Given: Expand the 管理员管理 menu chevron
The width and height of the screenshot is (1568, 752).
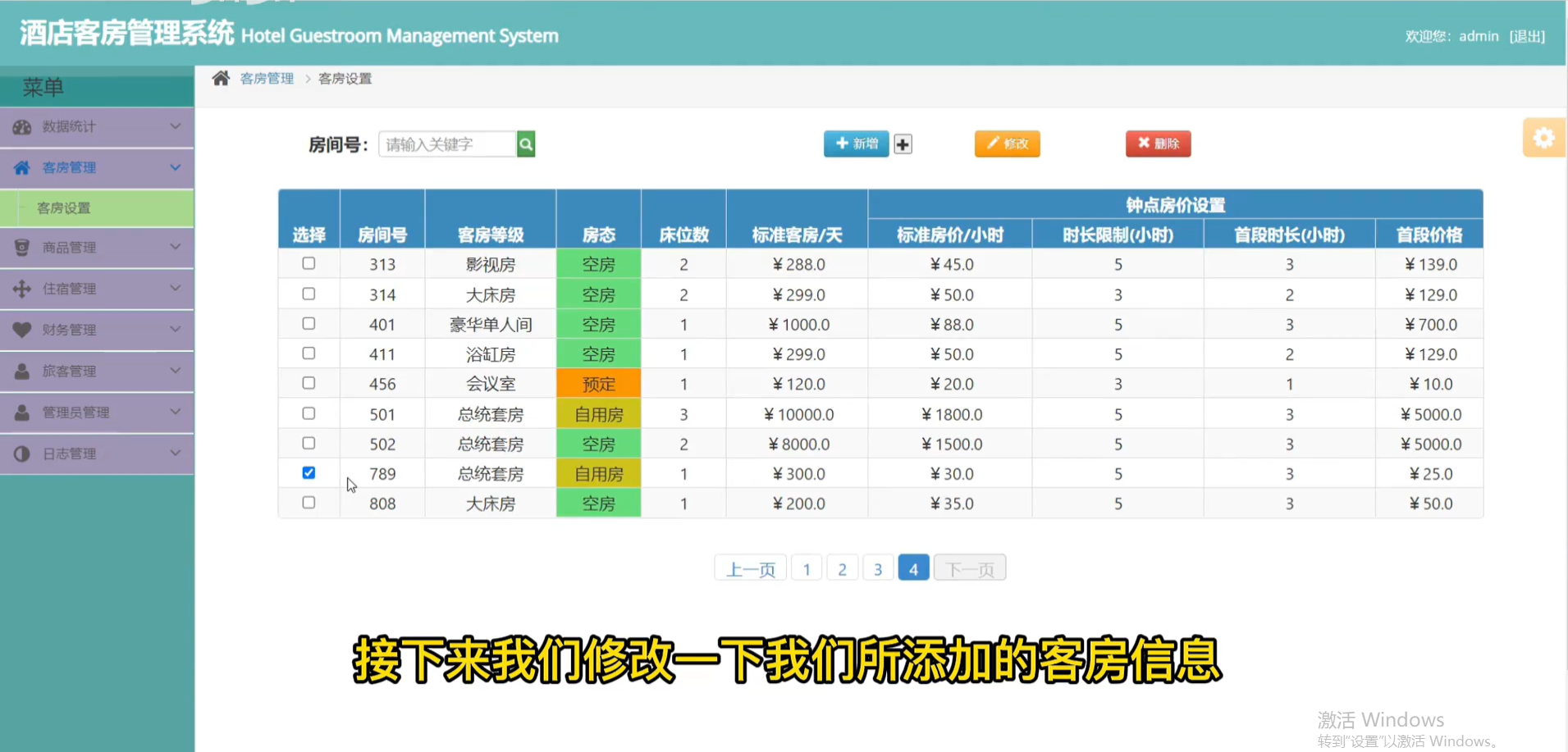Looking at the screenshot, I should 175,412.
